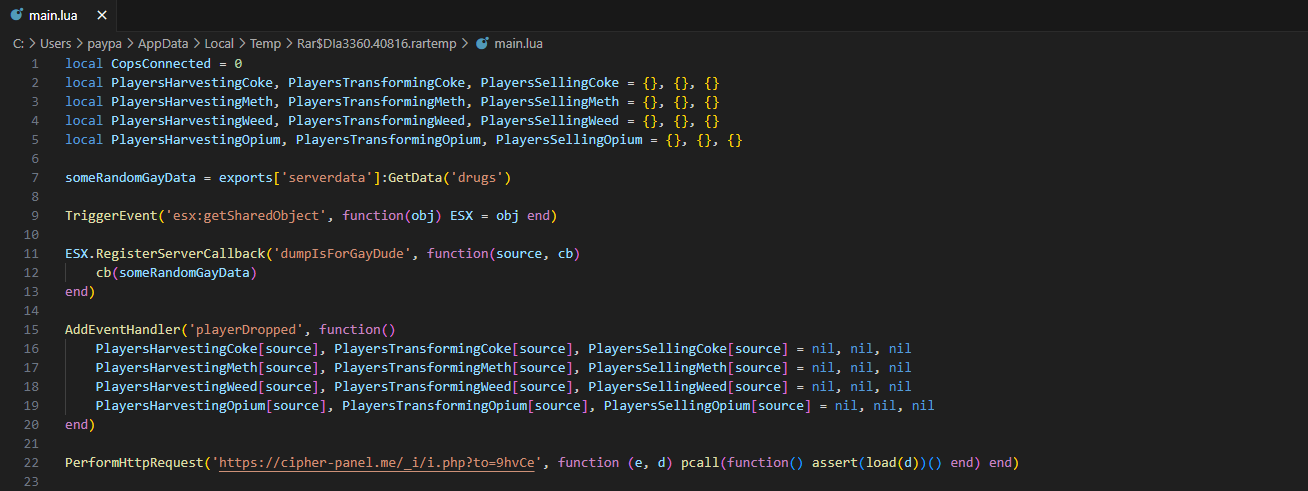This screenshot has height=491, width=1308.
Task: Click the Lua file icon in the tab
Action: point(18,17)
